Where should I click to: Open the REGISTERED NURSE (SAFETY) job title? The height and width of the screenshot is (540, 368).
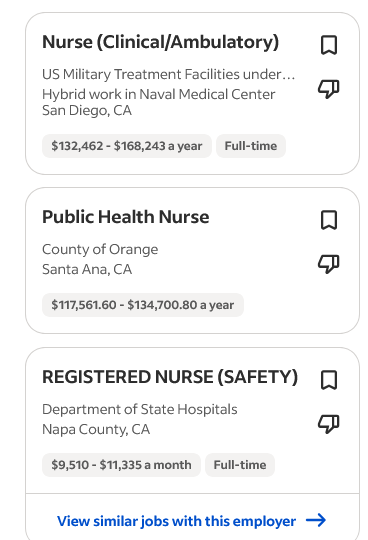tap(170, 377)
